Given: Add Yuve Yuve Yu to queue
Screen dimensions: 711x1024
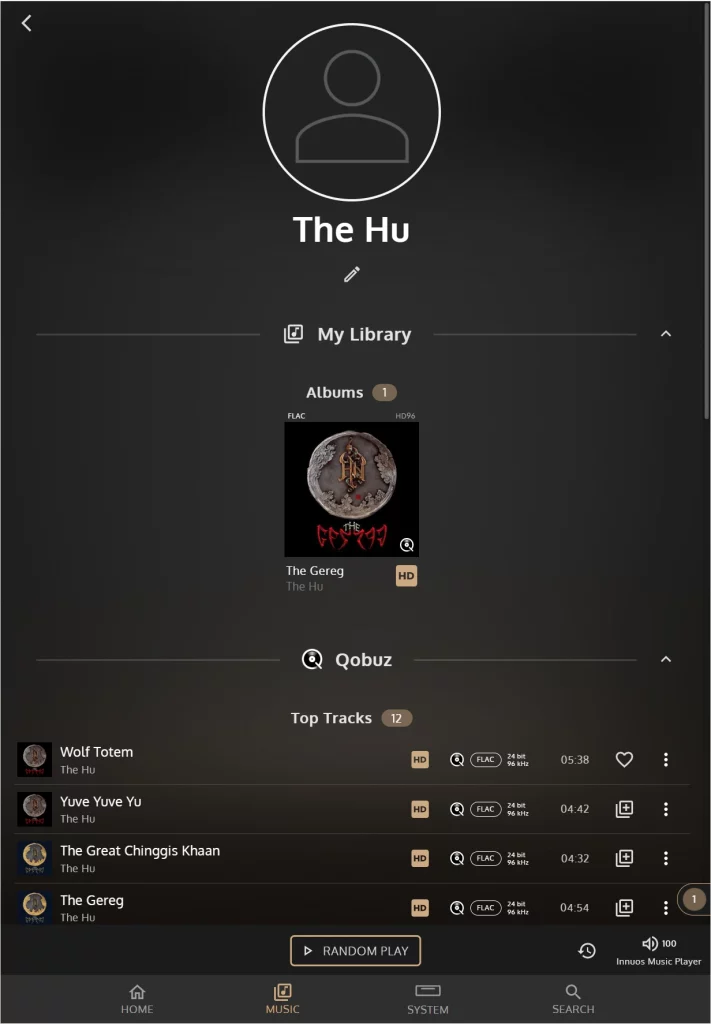Looking at the screenshot, I should click(x=624, y=809).
